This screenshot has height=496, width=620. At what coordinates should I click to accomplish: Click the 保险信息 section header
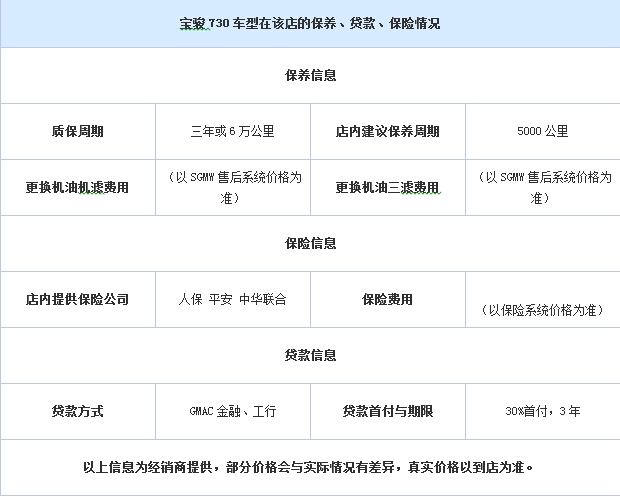310,244
